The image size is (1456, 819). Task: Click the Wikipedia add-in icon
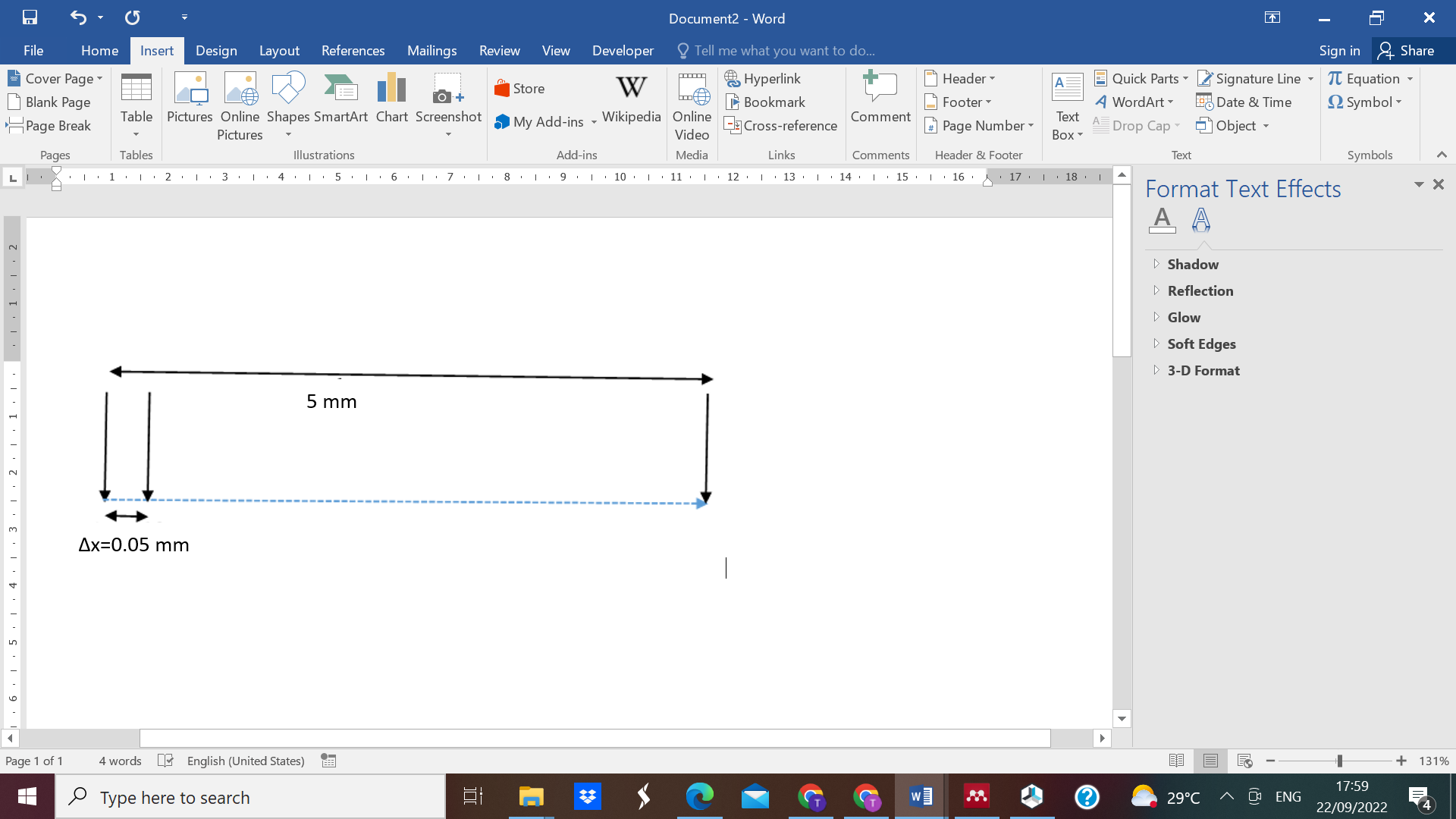tap(631, 99)
